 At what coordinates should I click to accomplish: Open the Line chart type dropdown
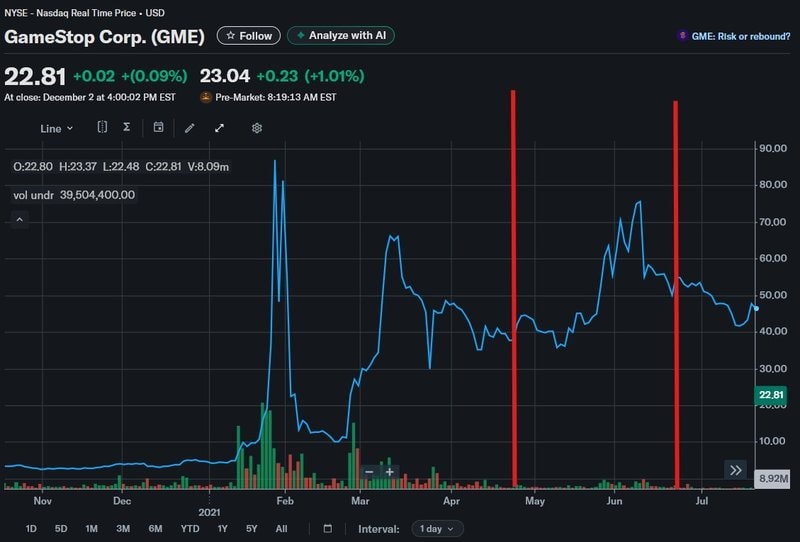[56, 128]
